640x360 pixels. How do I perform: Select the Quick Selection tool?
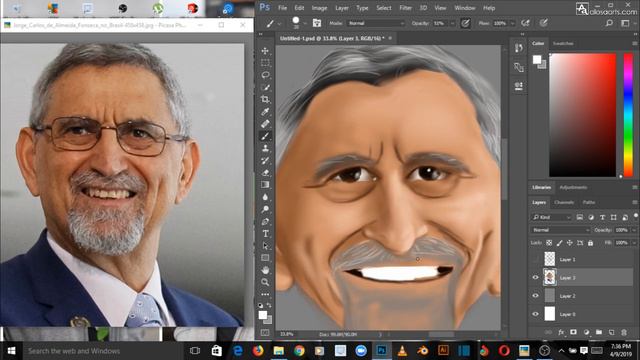(265, 87)
